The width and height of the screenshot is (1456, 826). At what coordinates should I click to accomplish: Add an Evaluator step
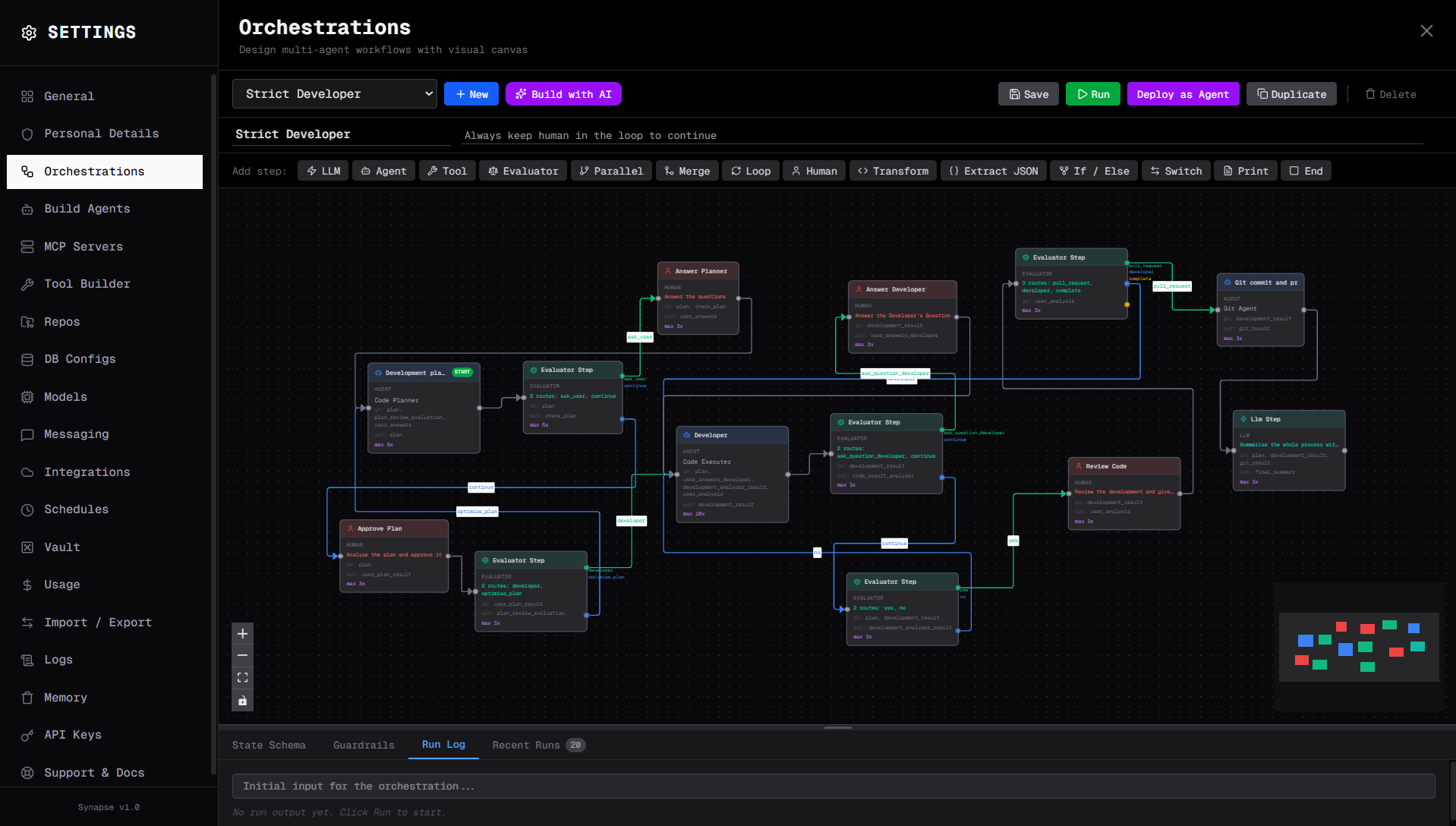point(523,171)
